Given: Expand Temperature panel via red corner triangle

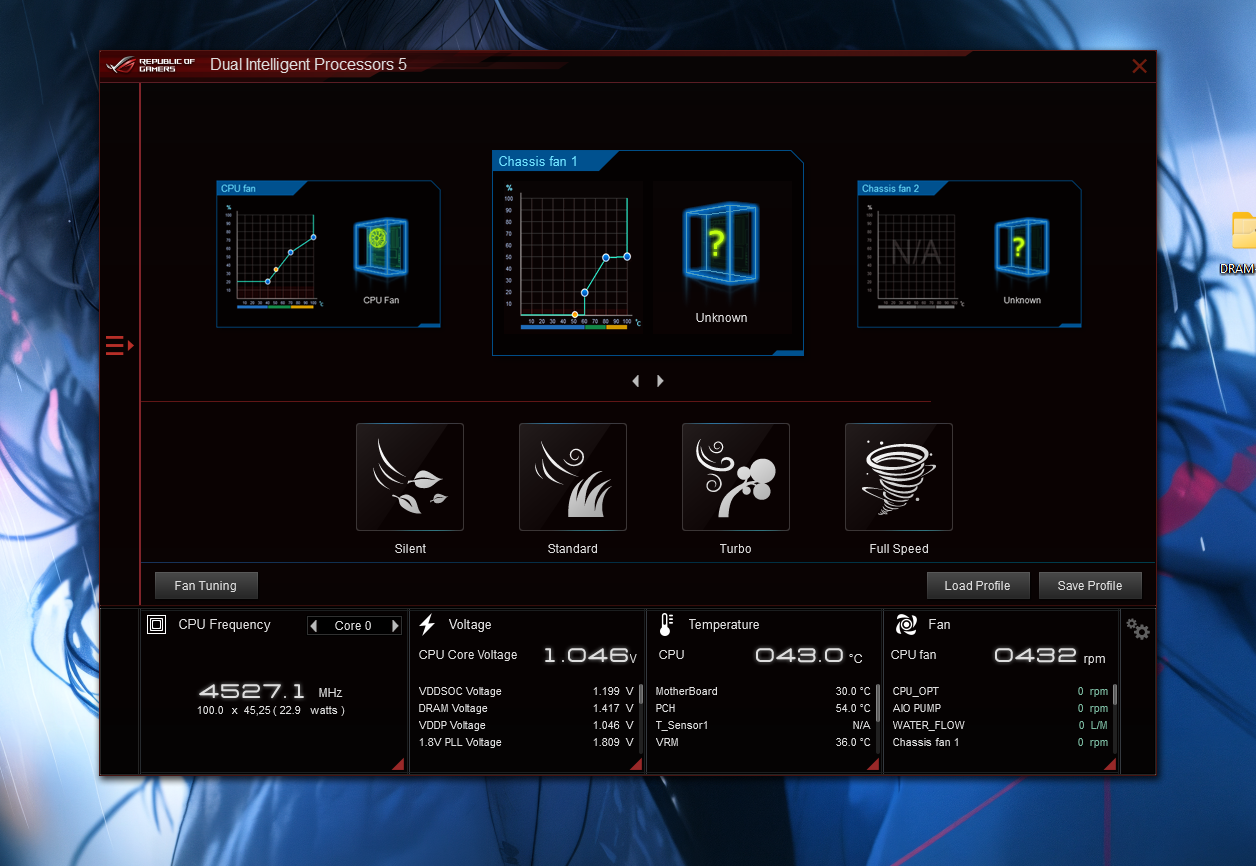Looking at the screenshot, I should (x=873, y=764).
